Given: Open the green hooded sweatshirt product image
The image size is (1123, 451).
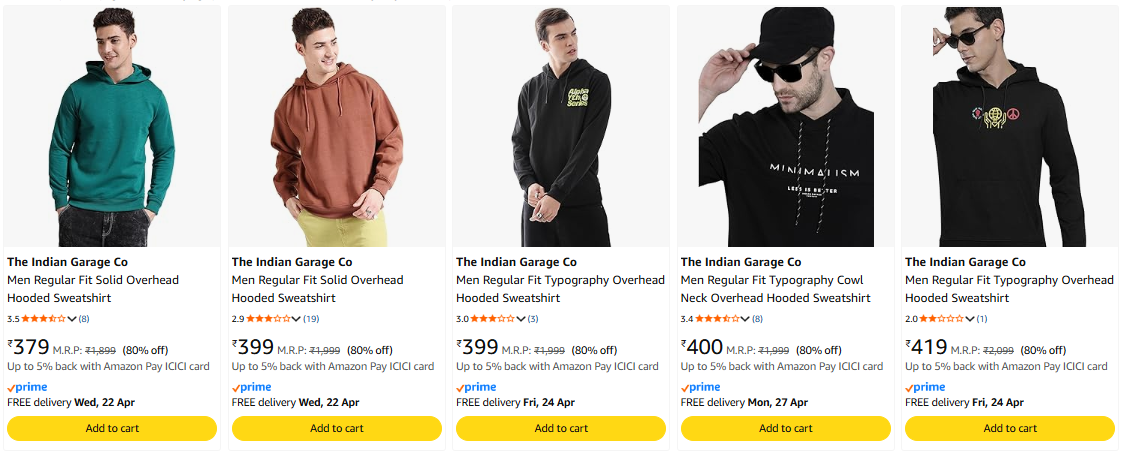Looking at the screenshot, I should (112, 127).
